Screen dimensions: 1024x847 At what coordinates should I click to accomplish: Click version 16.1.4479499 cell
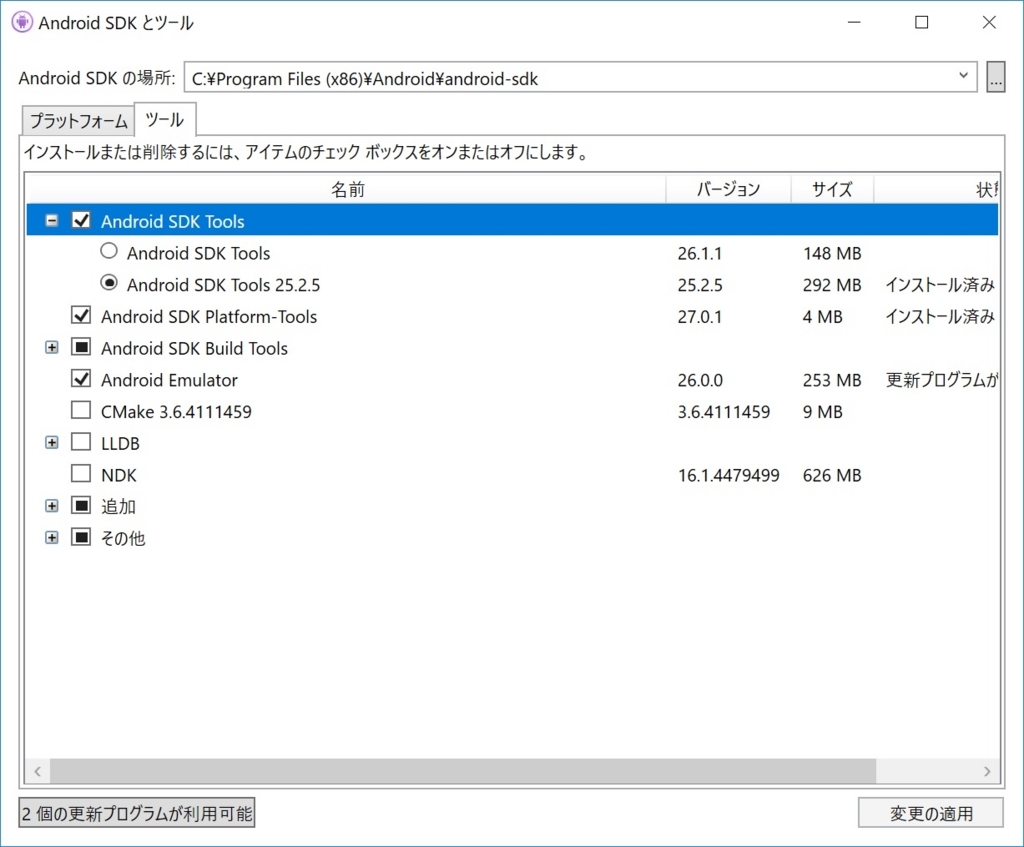coord(728,475)
